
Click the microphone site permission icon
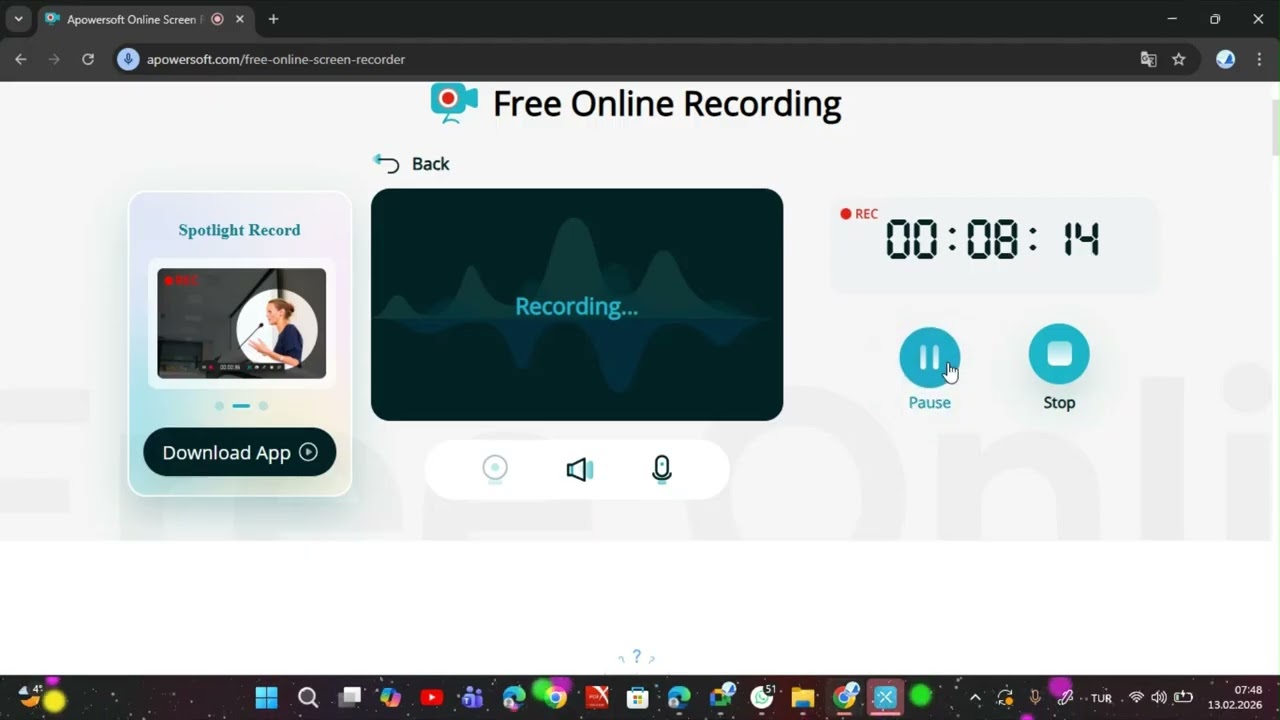point(128,59)
